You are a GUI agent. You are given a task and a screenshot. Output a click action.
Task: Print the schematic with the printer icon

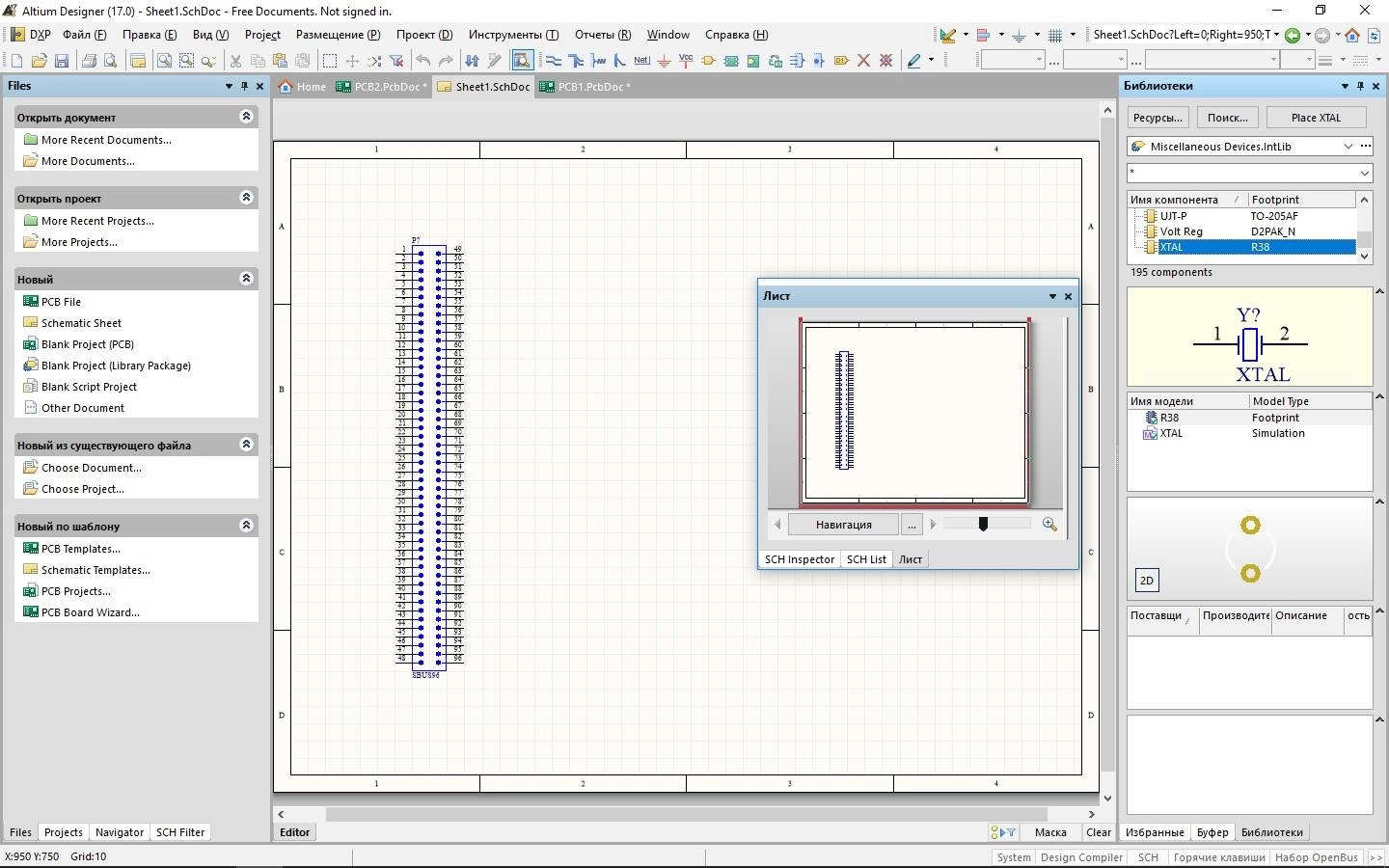89,61
